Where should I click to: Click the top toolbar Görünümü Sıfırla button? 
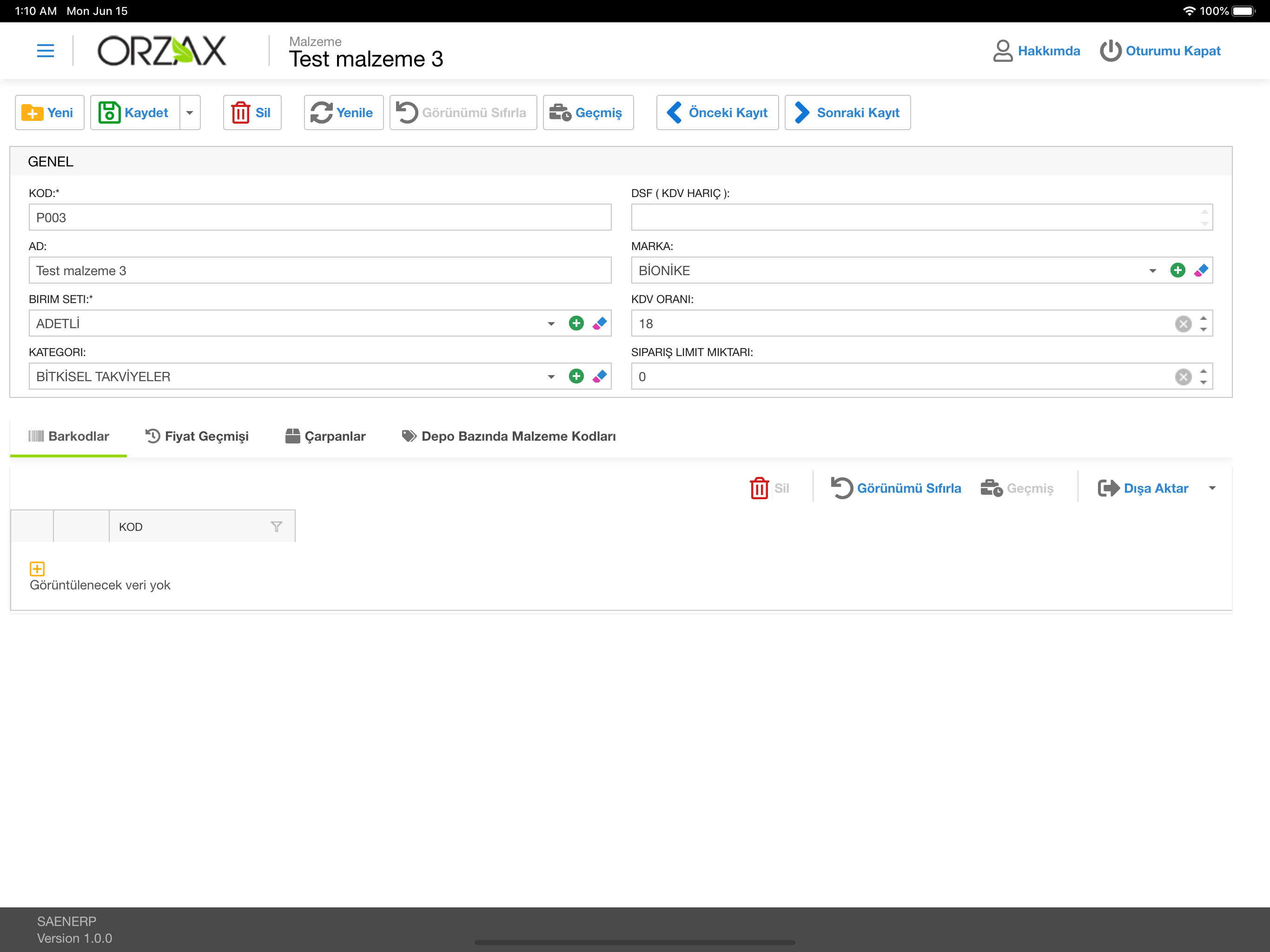463,112
